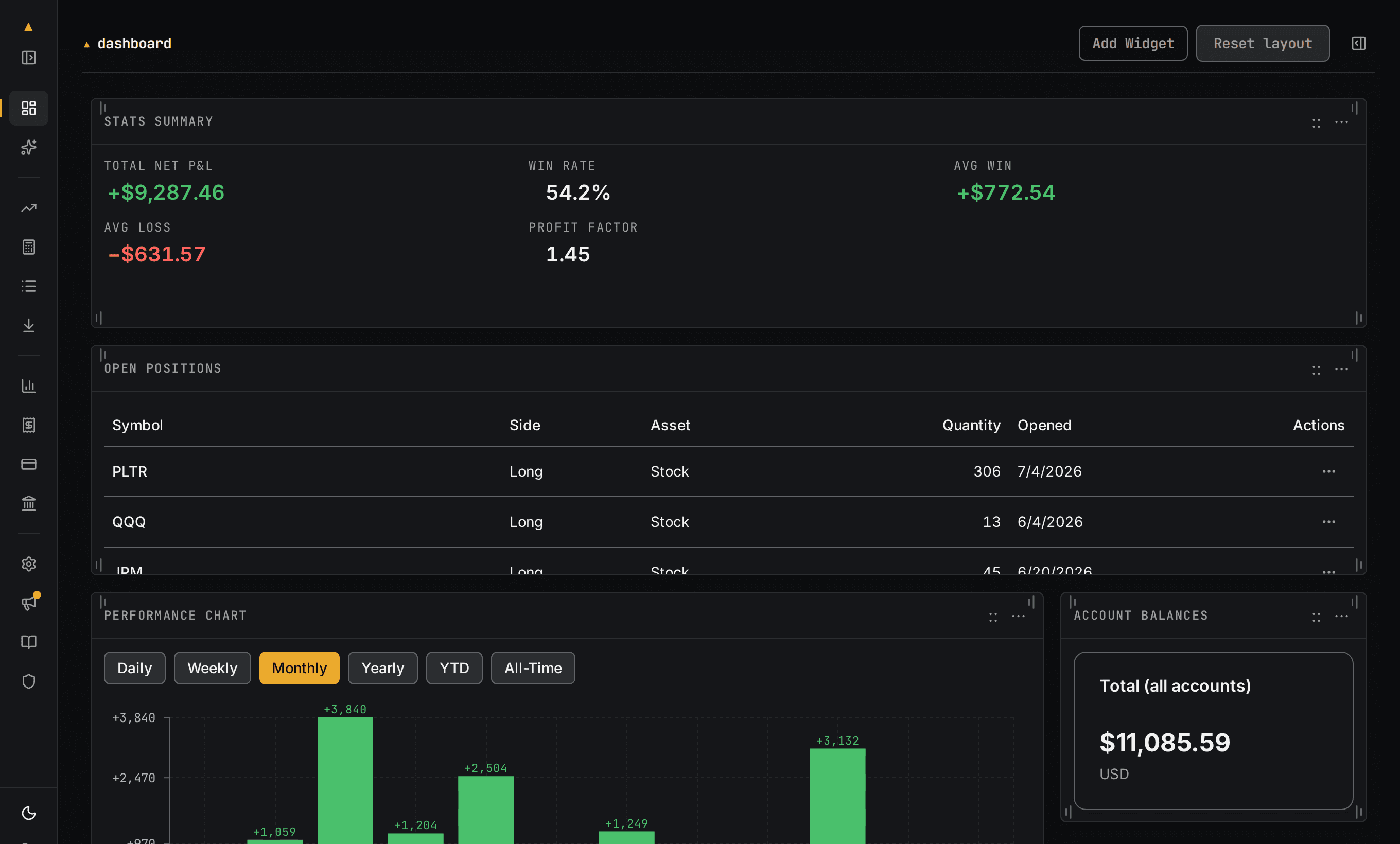Click the 54.2% win rate value
Viewport: 1400px width, 844px height.
578,192
